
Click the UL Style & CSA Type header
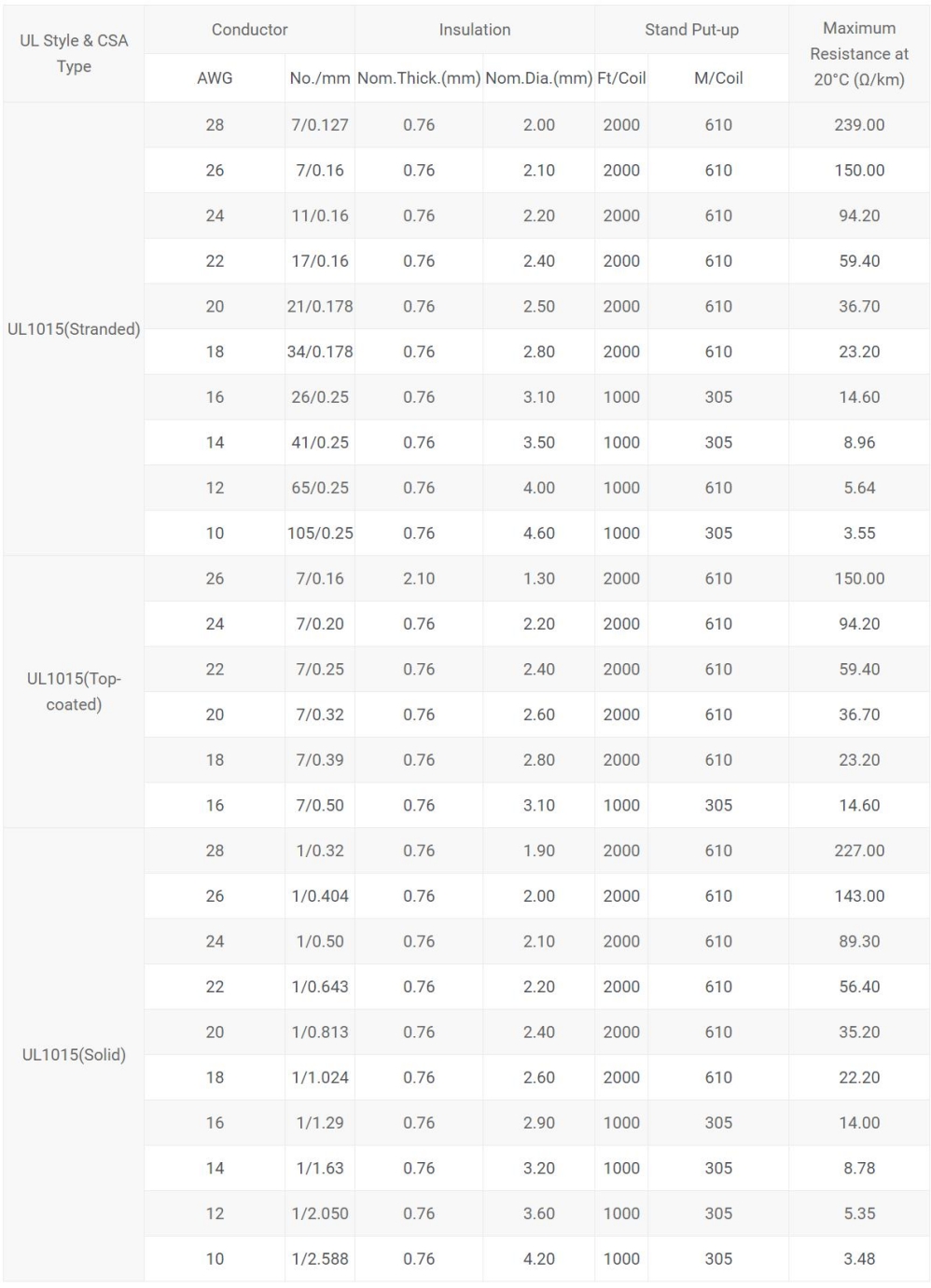click(74, 53)
